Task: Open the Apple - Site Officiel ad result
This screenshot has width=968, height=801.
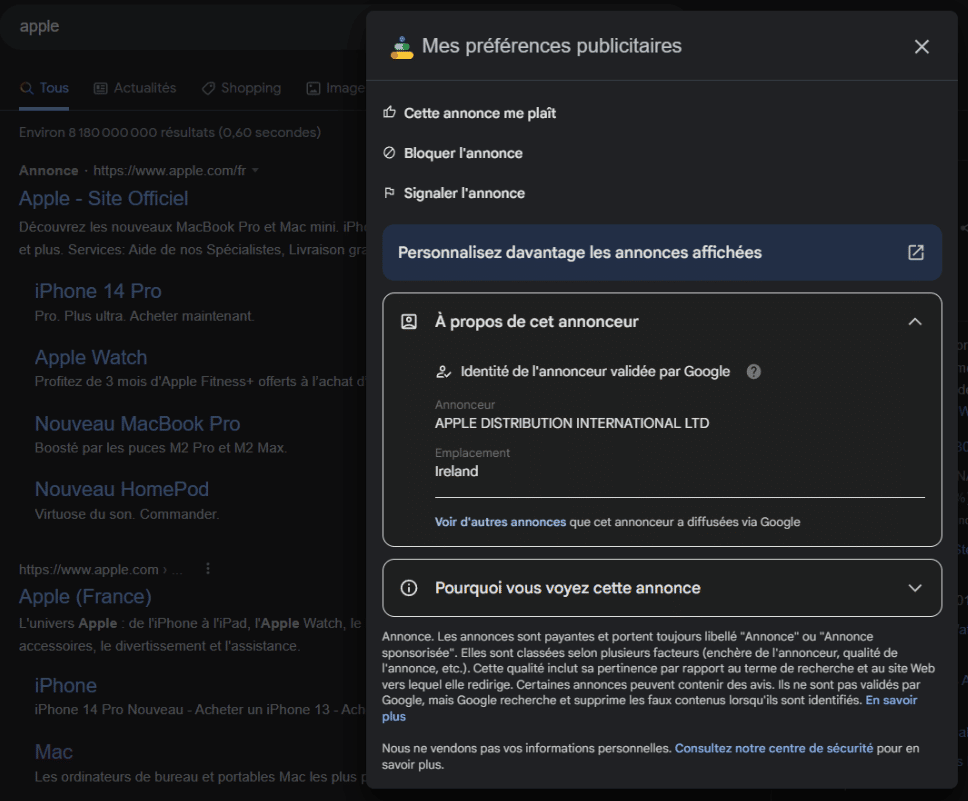Action: [x=103, y=198]
